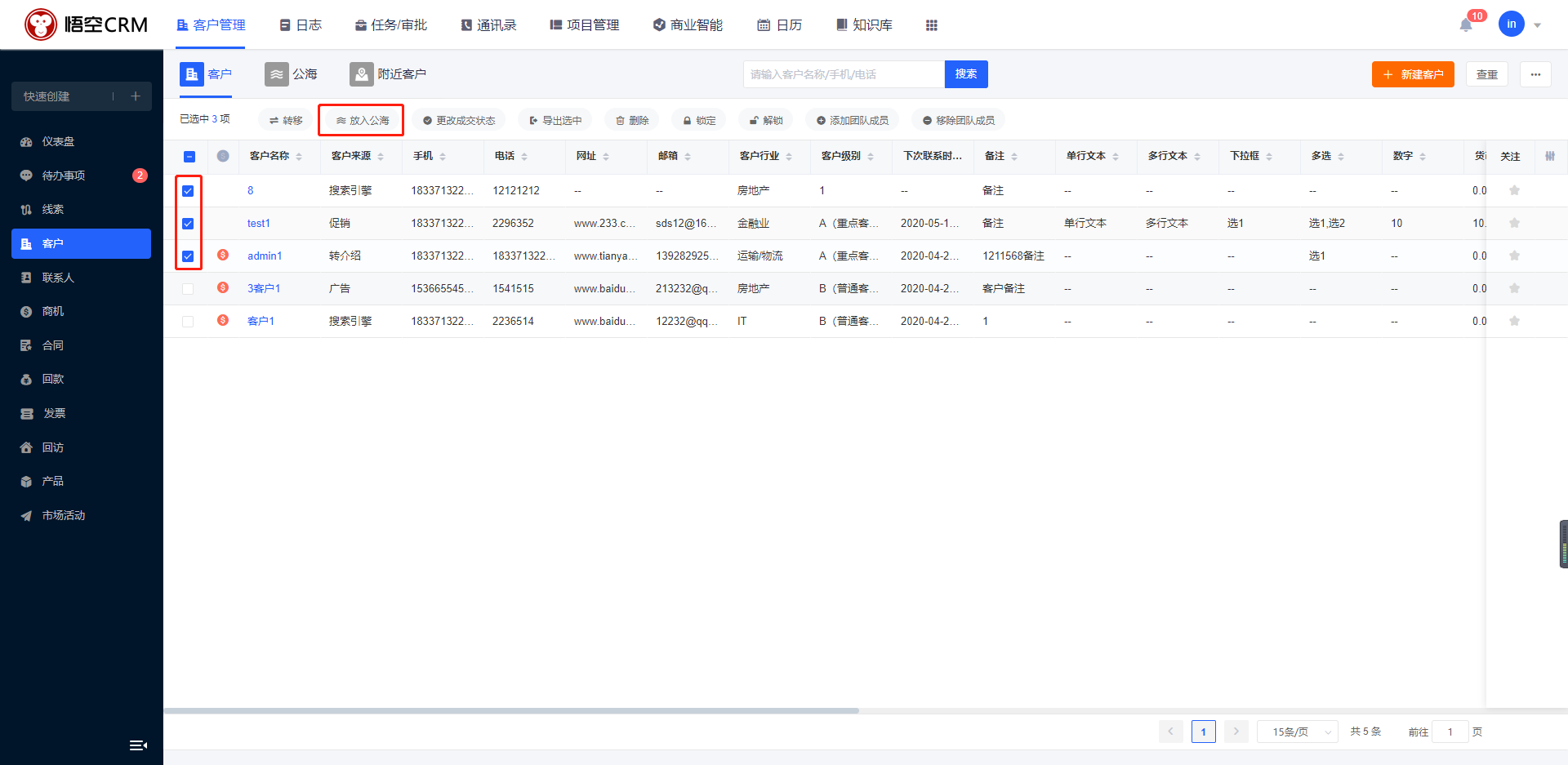This screenshot has width=1568, height=765.
Task: Click the 锁定 lock button
Action: point(699,120)
